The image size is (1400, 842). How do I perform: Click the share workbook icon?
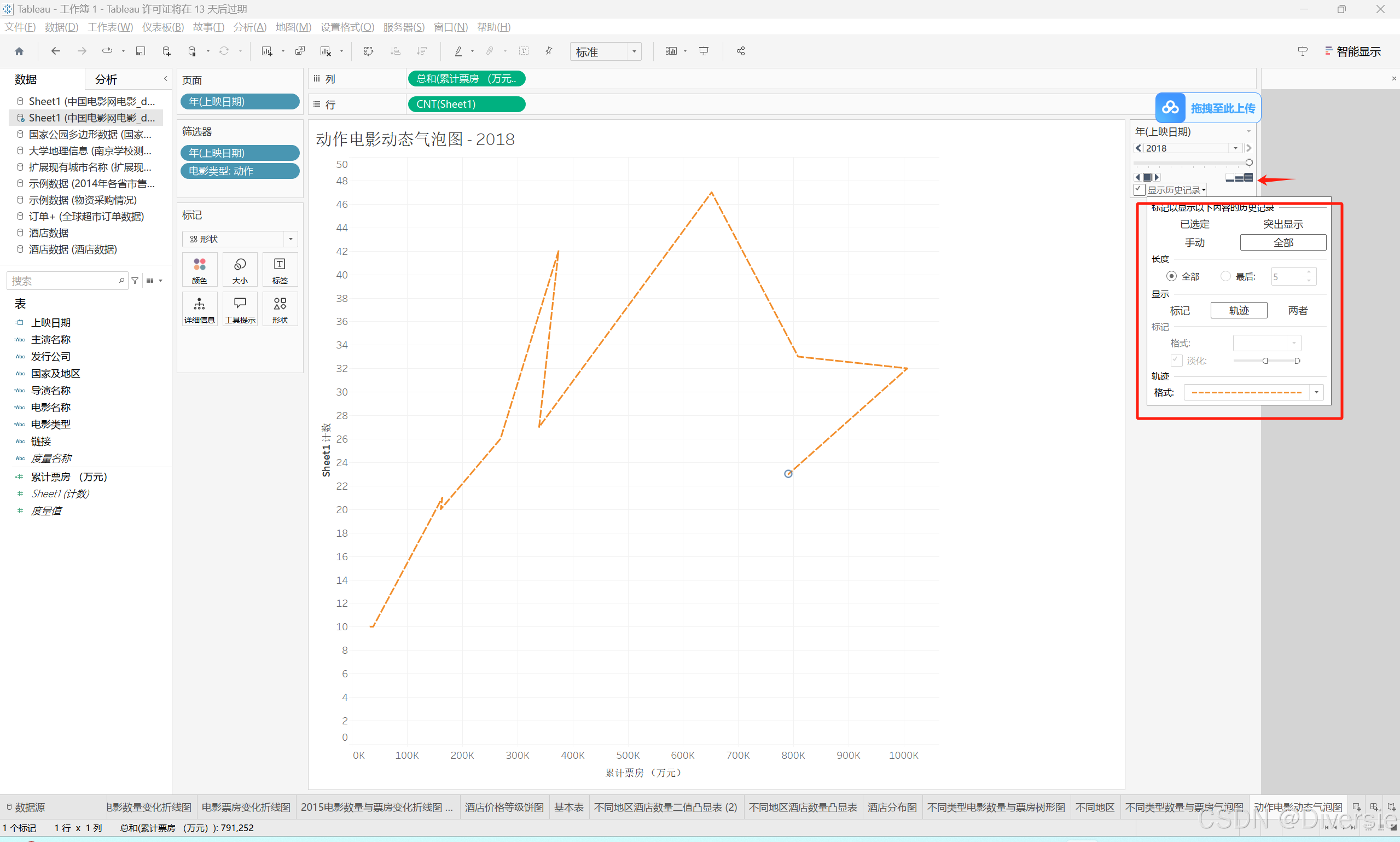(740, 51)
